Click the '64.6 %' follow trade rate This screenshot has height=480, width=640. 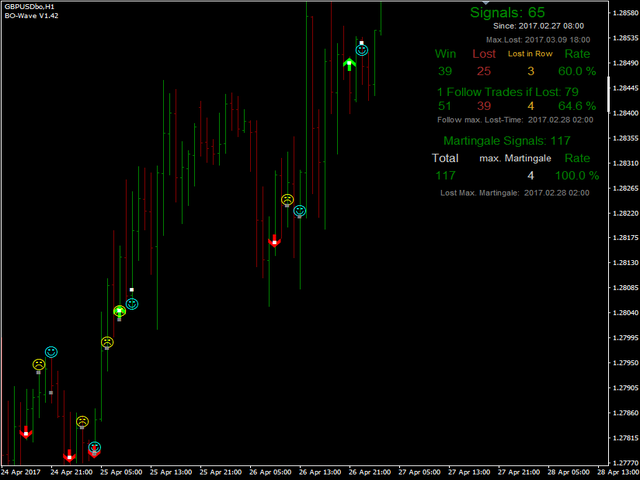[x=577, y=106]
